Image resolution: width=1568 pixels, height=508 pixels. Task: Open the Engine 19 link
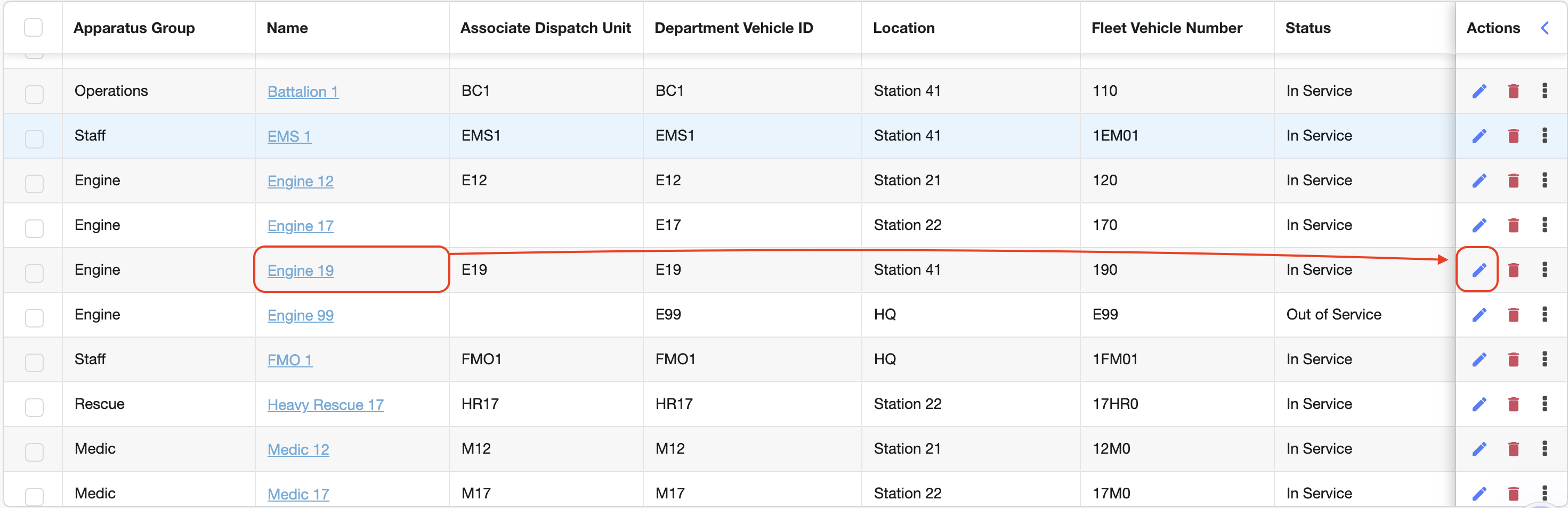coord(300,271)
